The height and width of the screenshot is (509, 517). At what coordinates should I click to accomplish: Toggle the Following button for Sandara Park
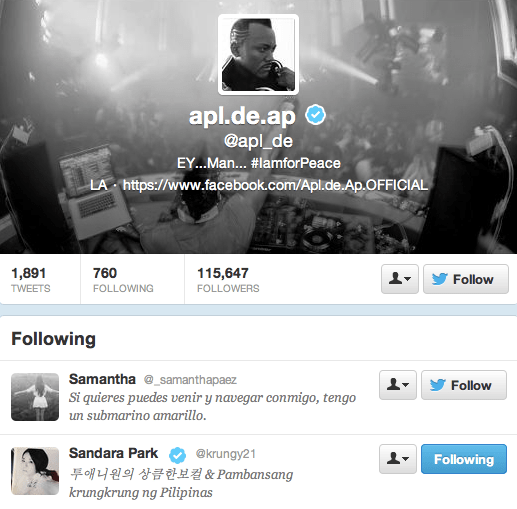pos(464,459)
